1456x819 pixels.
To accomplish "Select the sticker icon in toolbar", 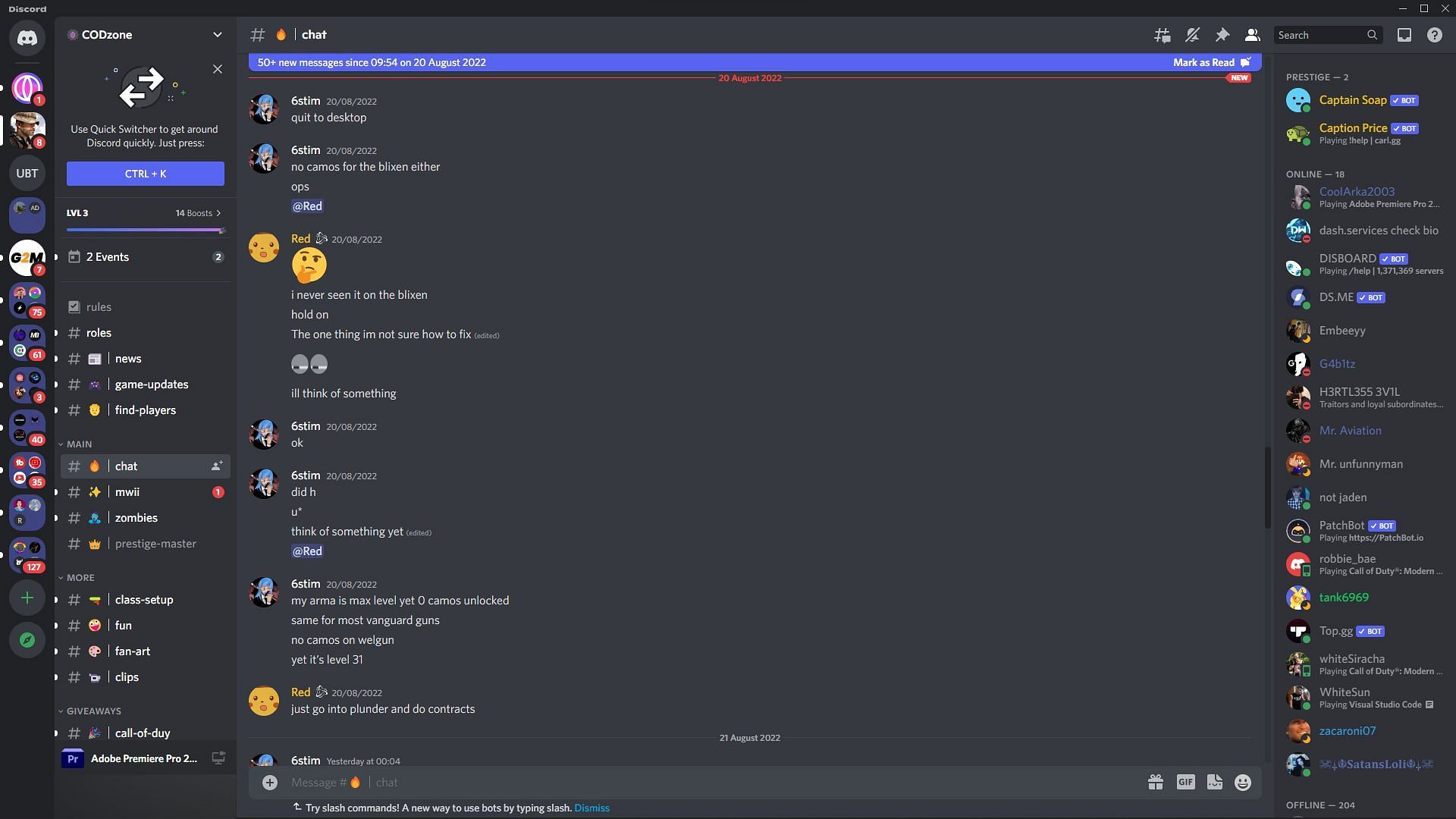I will (1215, 782).
